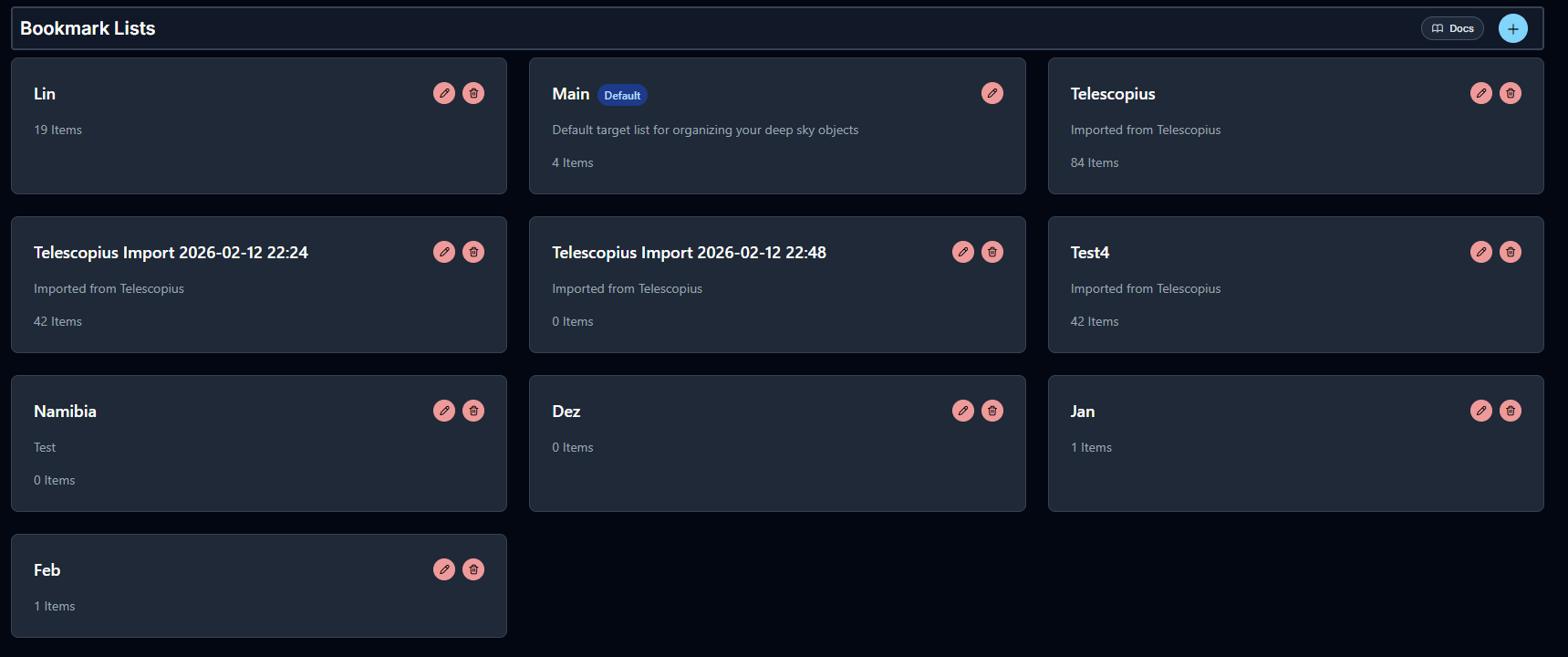The image size is (1568, 657).
Task: Delete Telescopius Import 2026-02-12 22:24 list
Action: (x=473, y=252)
